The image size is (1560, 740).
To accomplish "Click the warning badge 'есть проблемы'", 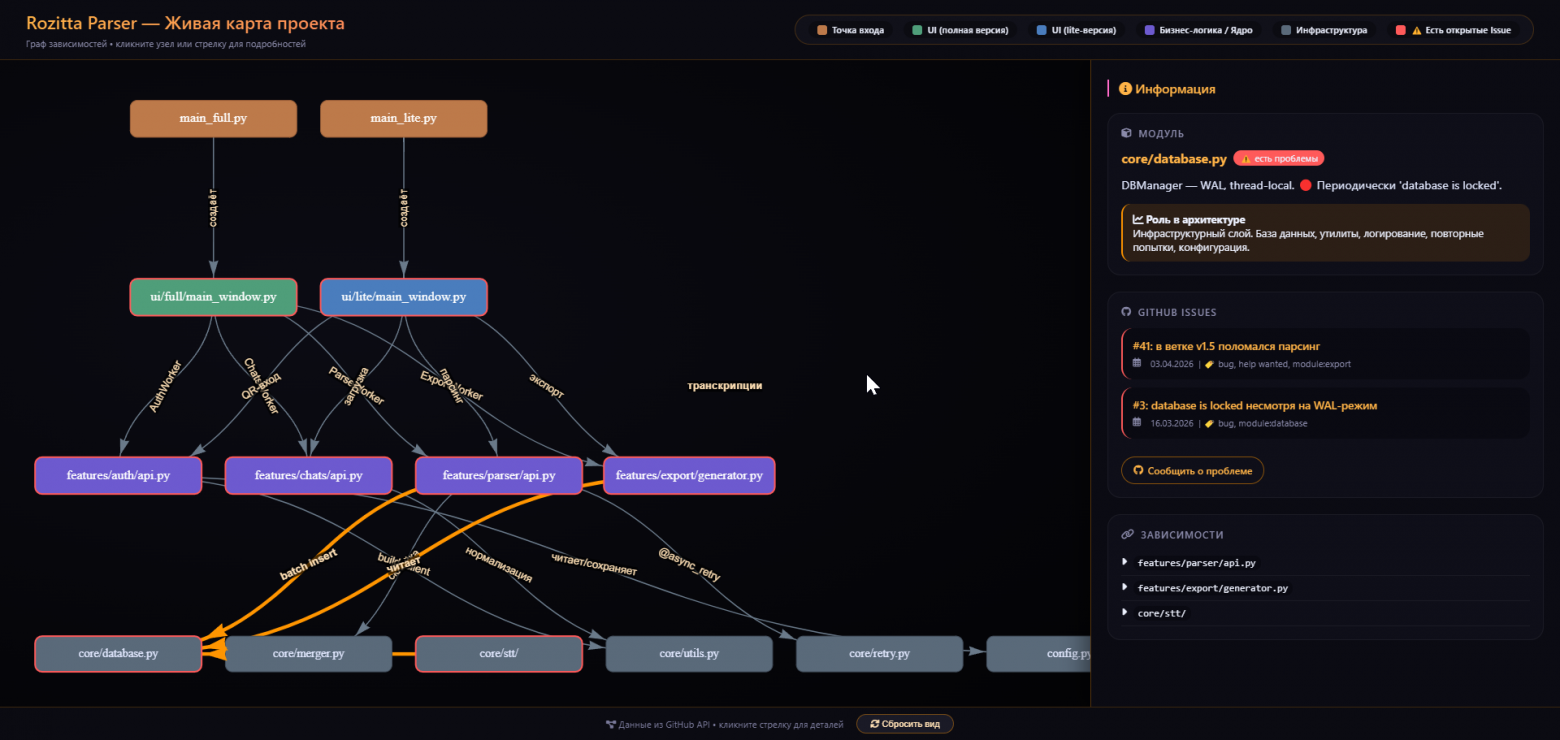I will click(x=1278, y=158).
